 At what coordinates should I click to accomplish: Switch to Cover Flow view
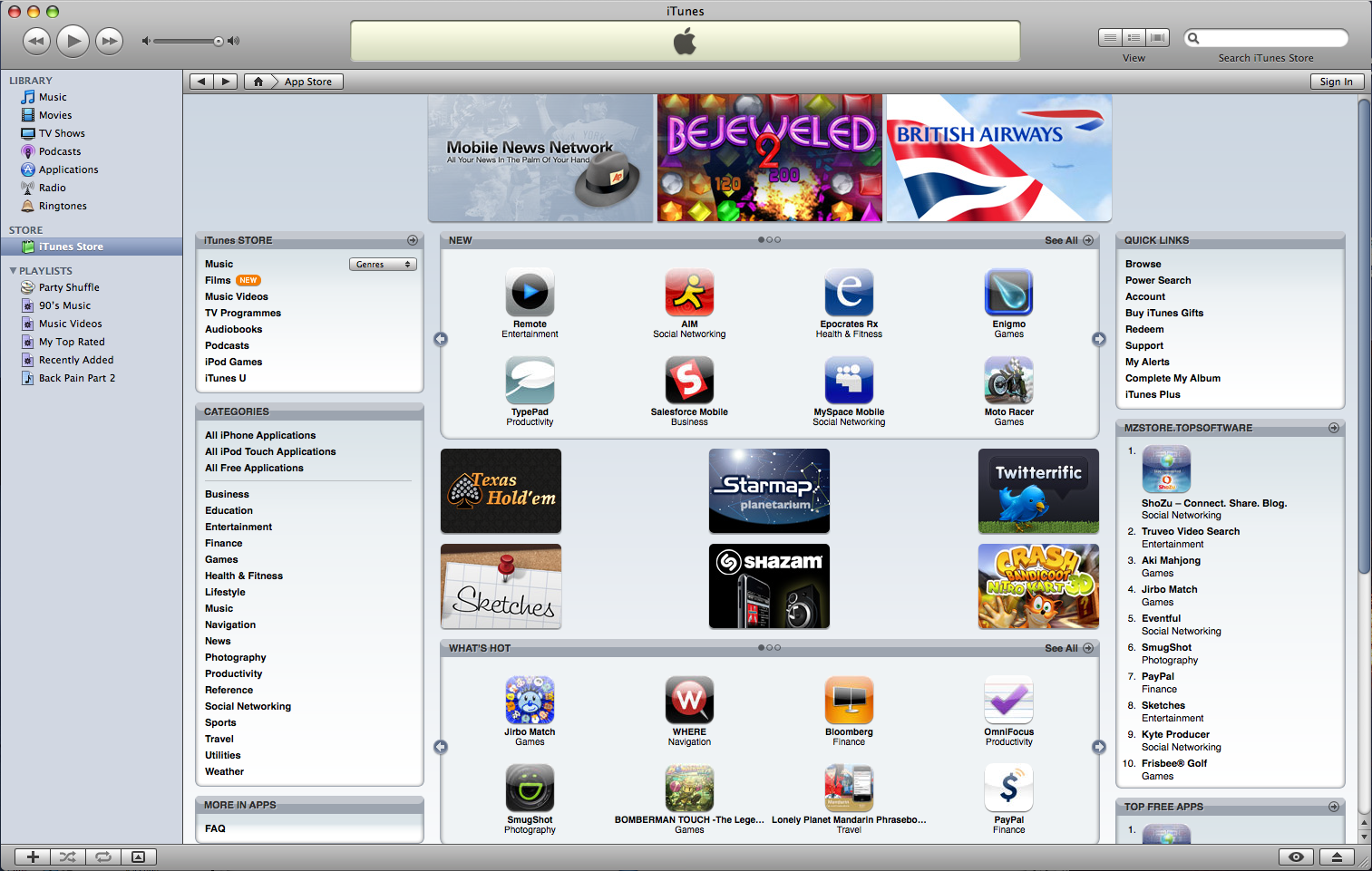[1158, 37]
